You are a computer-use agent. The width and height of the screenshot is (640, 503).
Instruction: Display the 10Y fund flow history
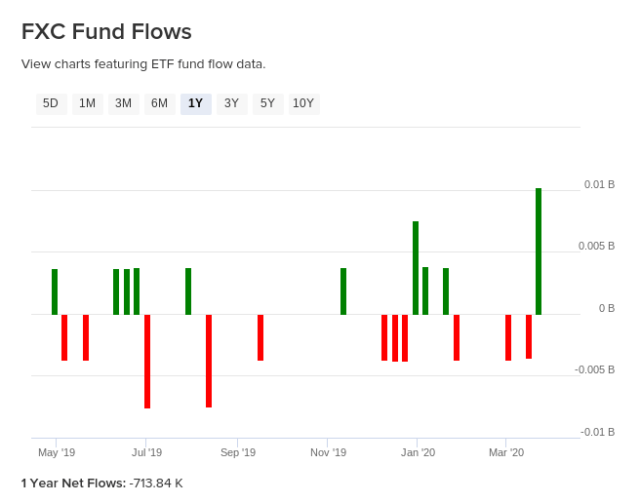[x=303, y=103]
